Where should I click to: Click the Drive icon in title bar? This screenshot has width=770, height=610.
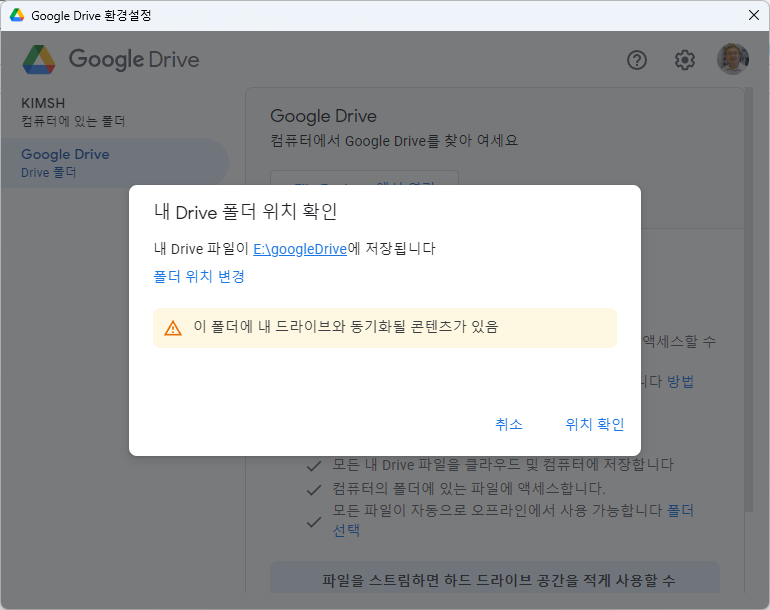click(17, 15)
